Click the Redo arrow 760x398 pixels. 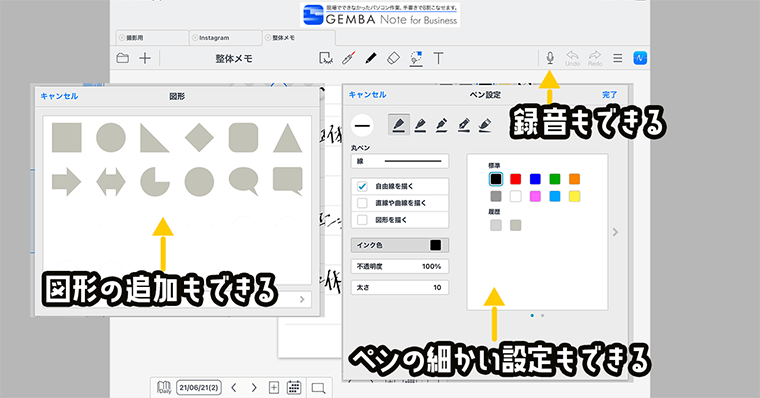click(595, 58)
